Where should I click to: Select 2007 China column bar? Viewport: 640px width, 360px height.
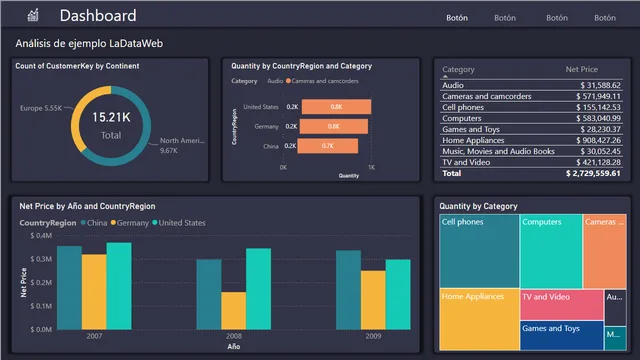tap(69, 288)
